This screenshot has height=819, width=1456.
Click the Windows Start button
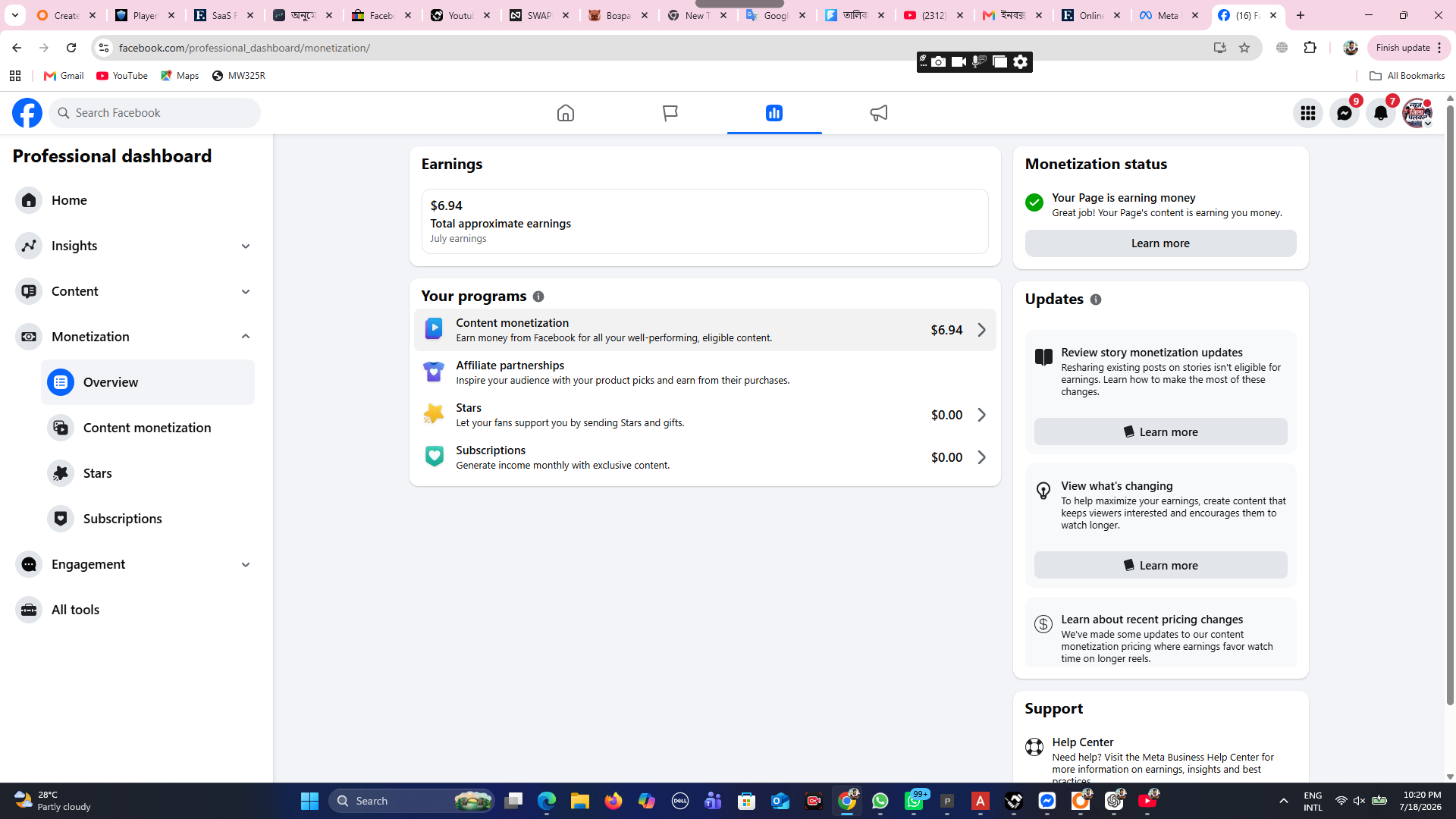click(309, 801)
